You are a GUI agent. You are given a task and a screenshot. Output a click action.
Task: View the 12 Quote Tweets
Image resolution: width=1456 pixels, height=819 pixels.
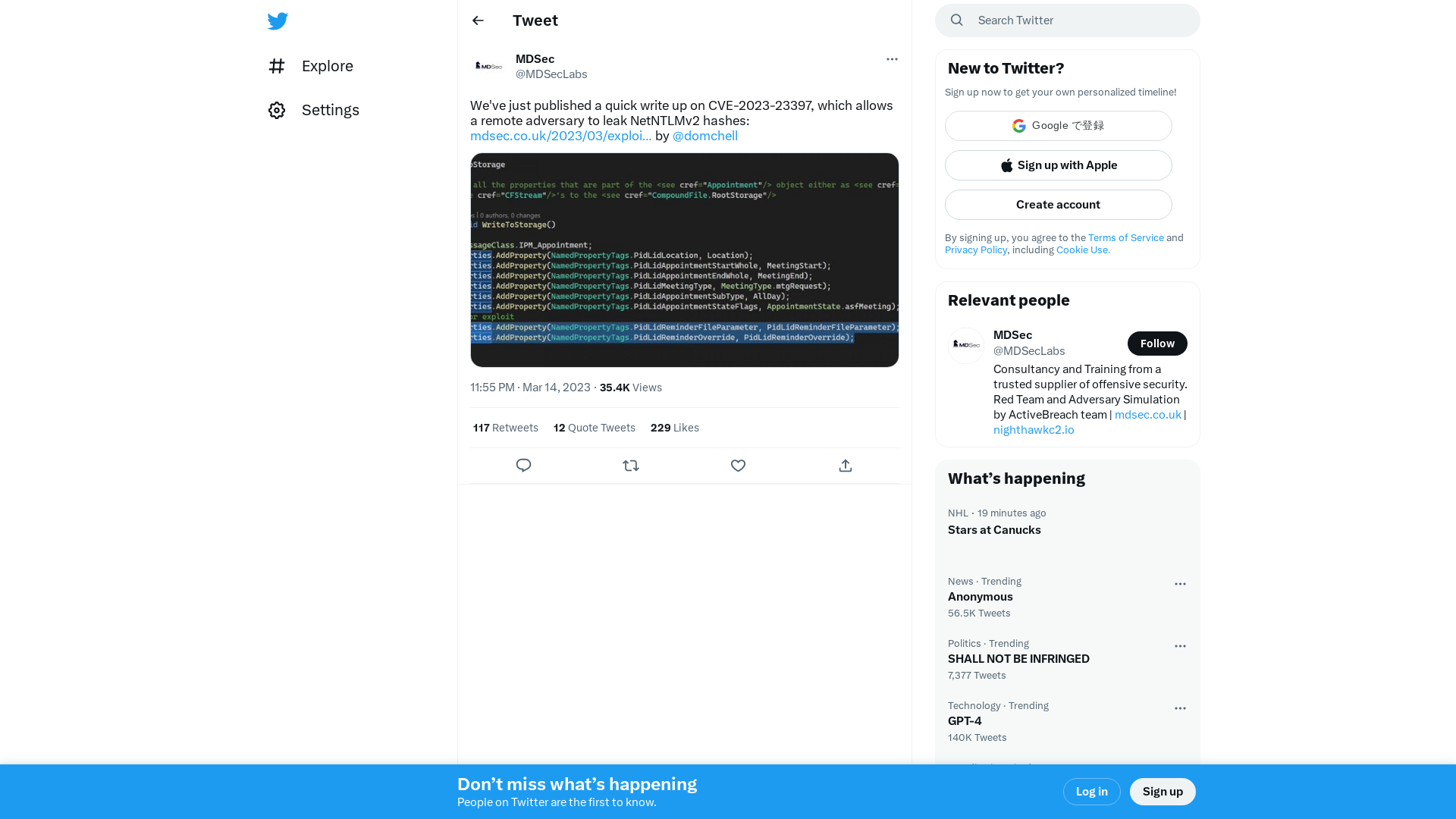pos(595,428)
